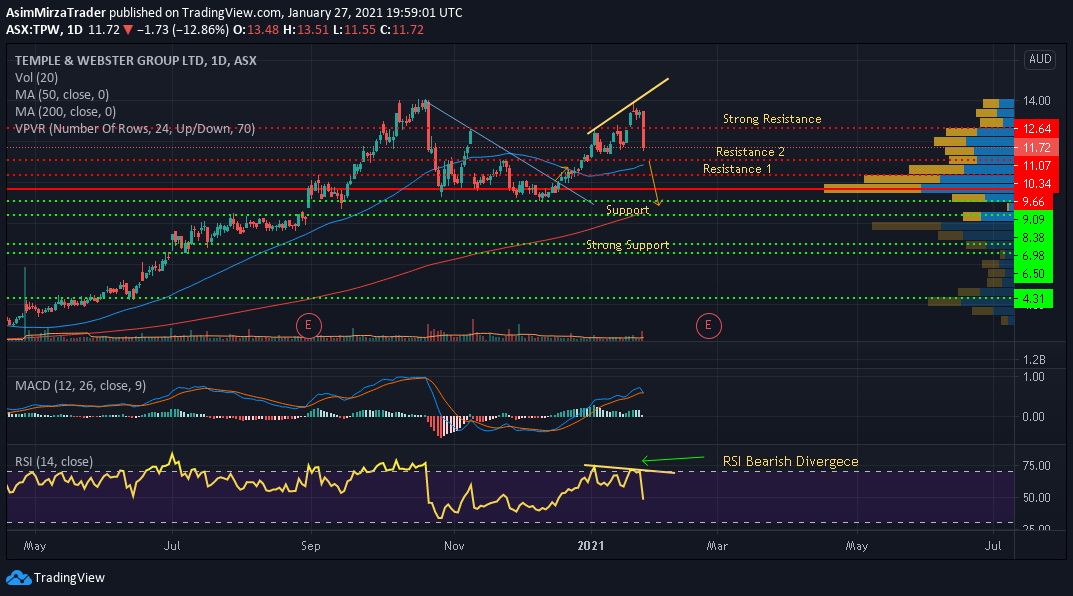Click the Sep label on time axis
Image resolution: width=1073 pixels, height=596 pixels.
pyautogui.click(x=311, y=545)
